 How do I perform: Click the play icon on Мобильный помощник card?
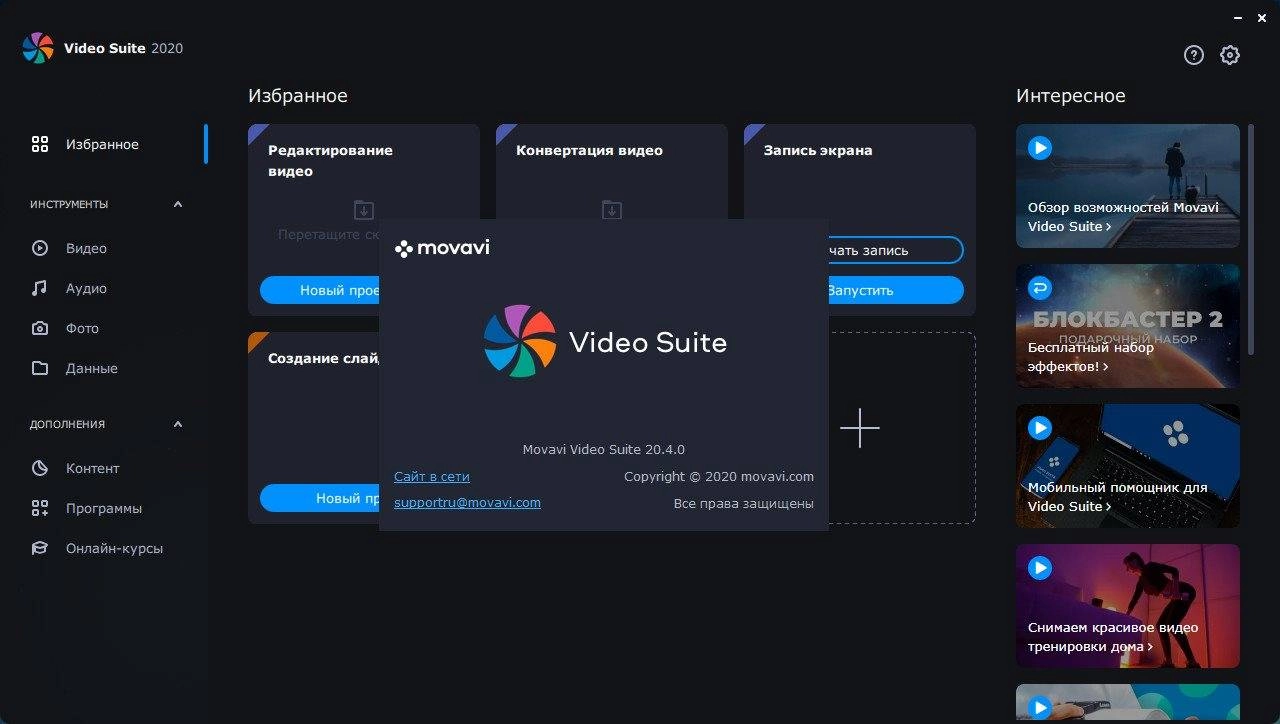pyautogui.click(x=1040, y=428)
